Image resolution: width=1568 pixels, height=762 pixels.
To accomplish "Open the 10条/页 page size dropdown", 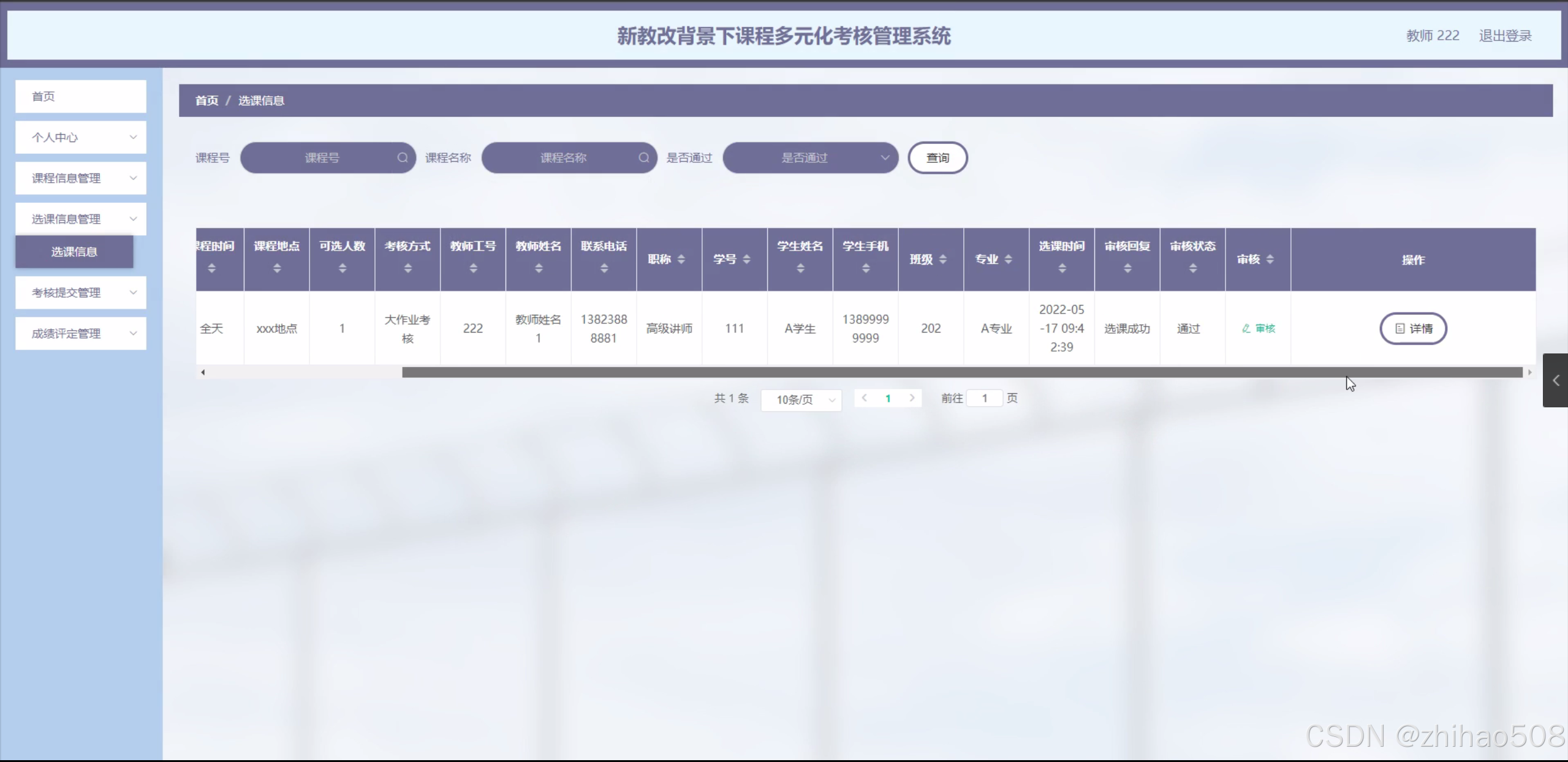I will (801, 399).
